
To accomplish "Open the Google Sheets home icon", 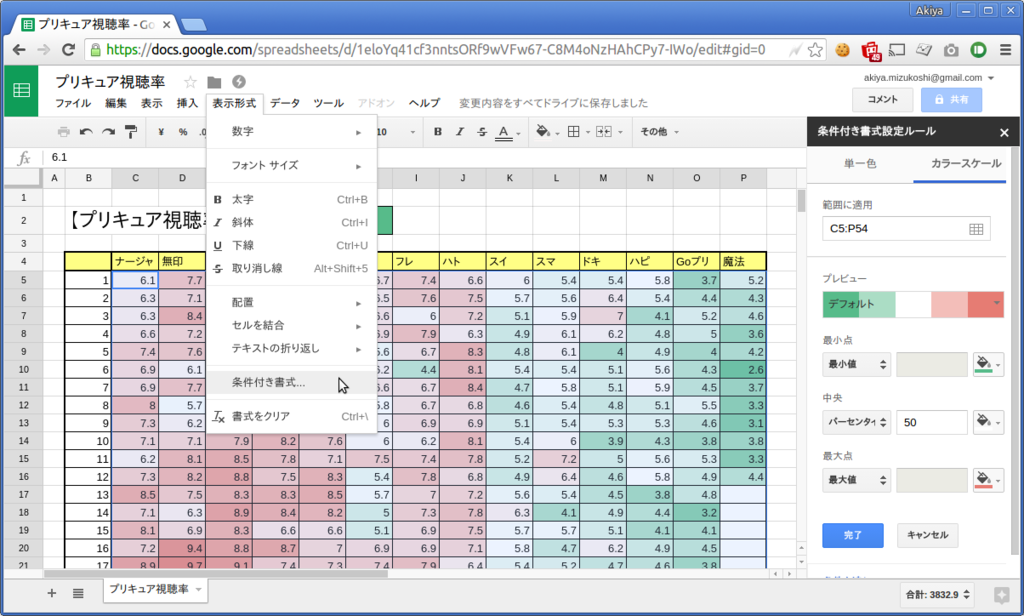I will click(21, 91).
